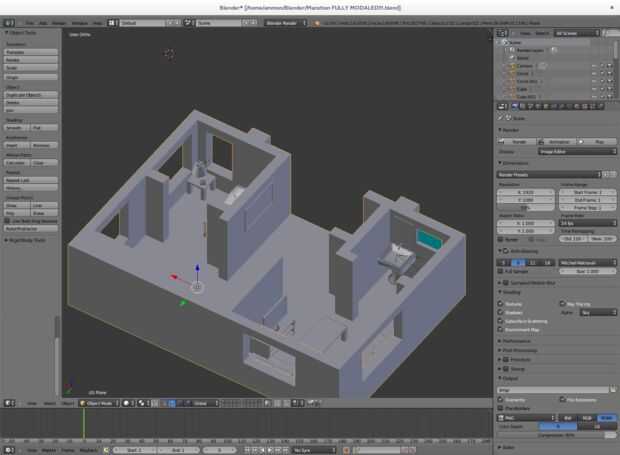Click the output folder browse icon
This screenshot has height=455, width=620.
point(612,389)
